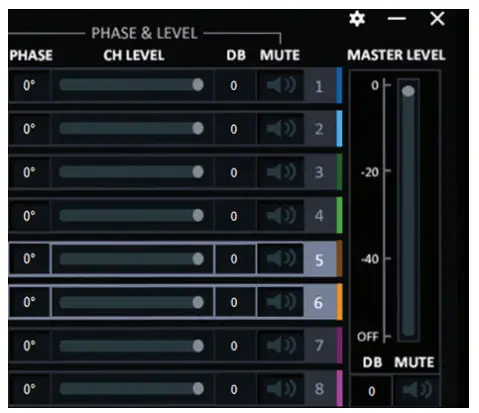Open settings via the gear icon
This screenshot has height=413, width=479.
point(357,19)
